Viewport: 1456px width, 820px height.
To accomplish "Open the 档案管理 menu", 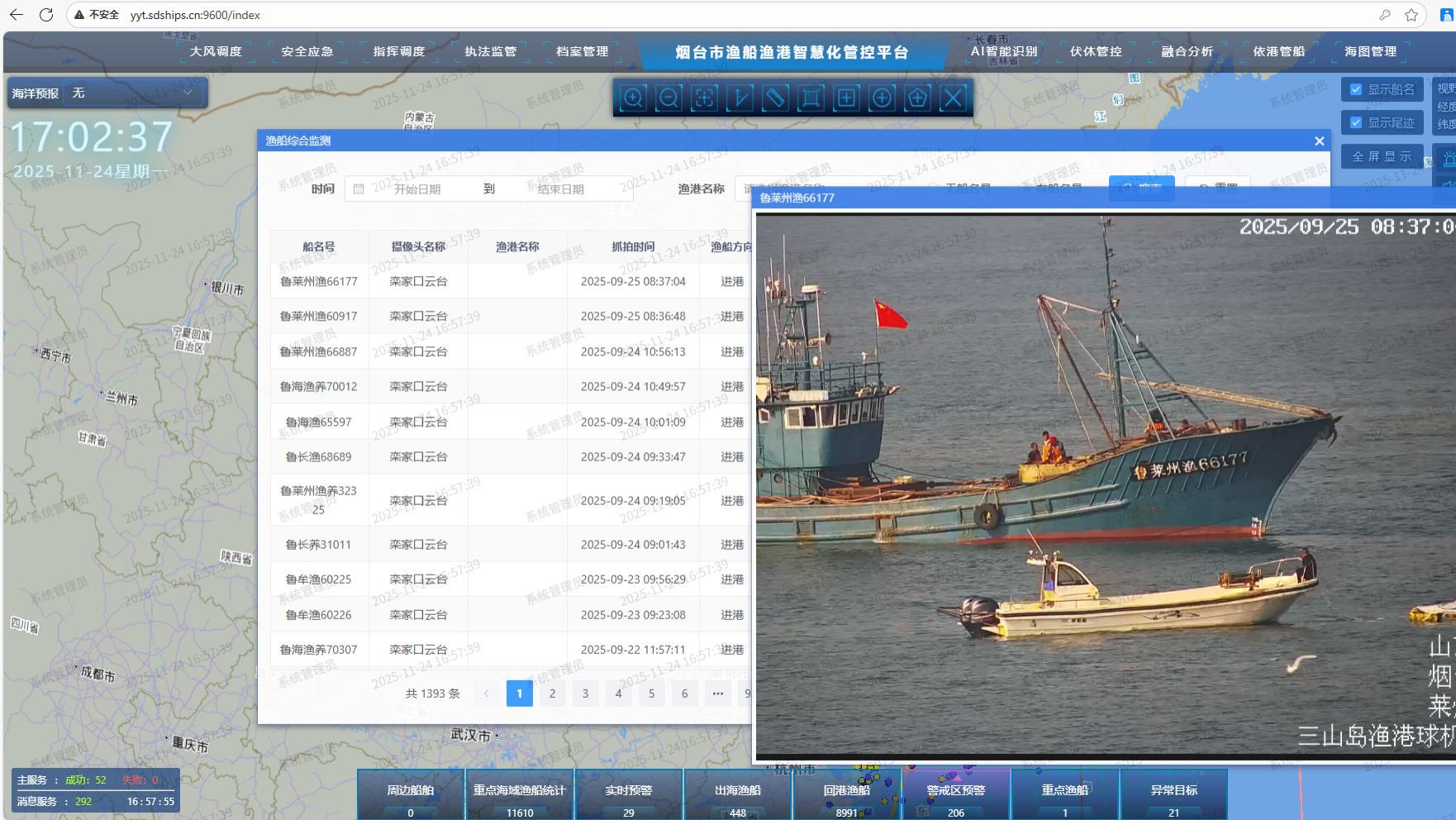I will 583,51.
